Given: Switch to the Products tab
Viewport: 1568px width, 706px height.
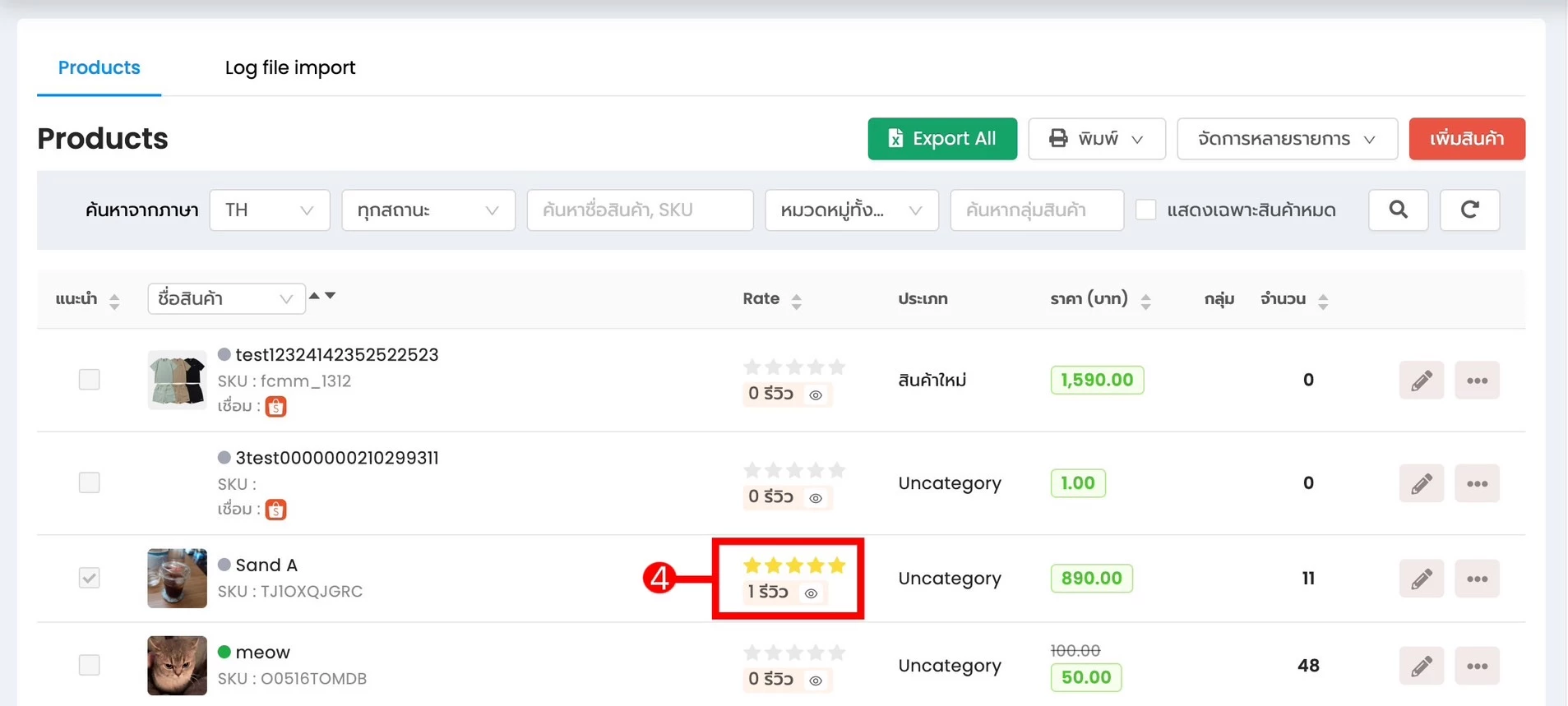Looking at the screenshot, I should (99, 67).
